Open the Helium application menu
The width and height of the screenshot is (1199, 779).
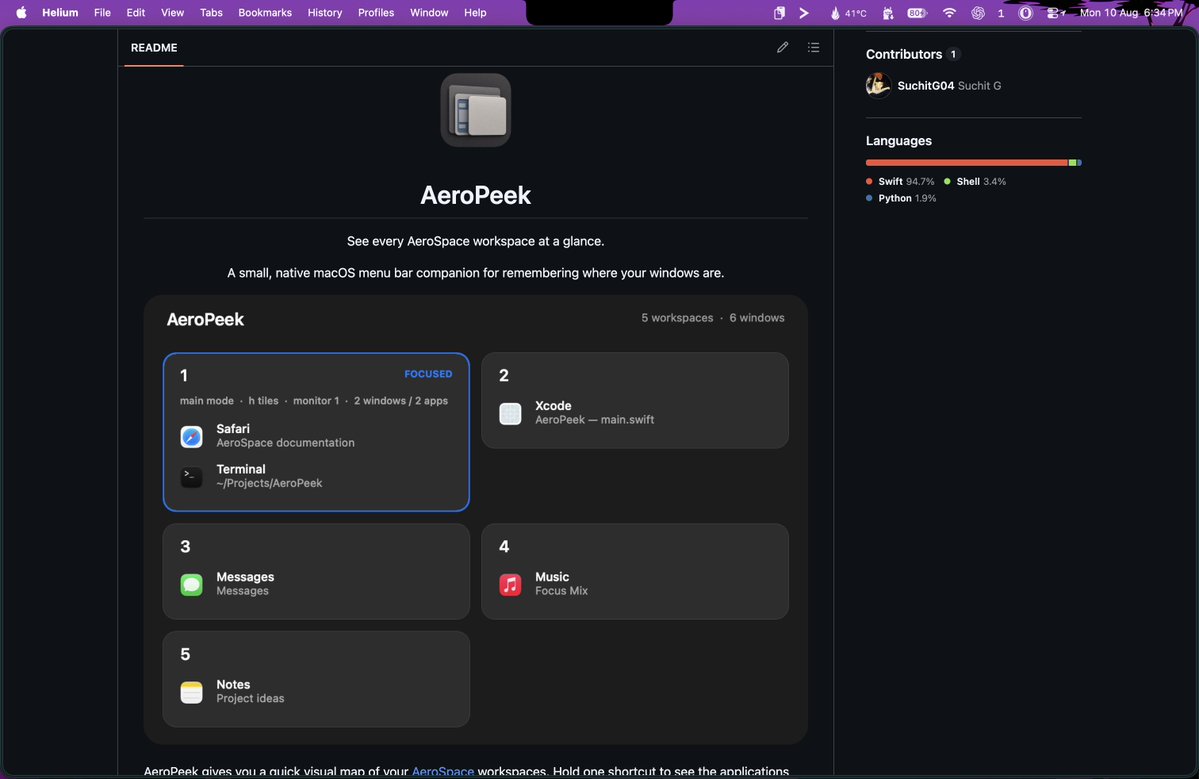[x=60, y=13]
